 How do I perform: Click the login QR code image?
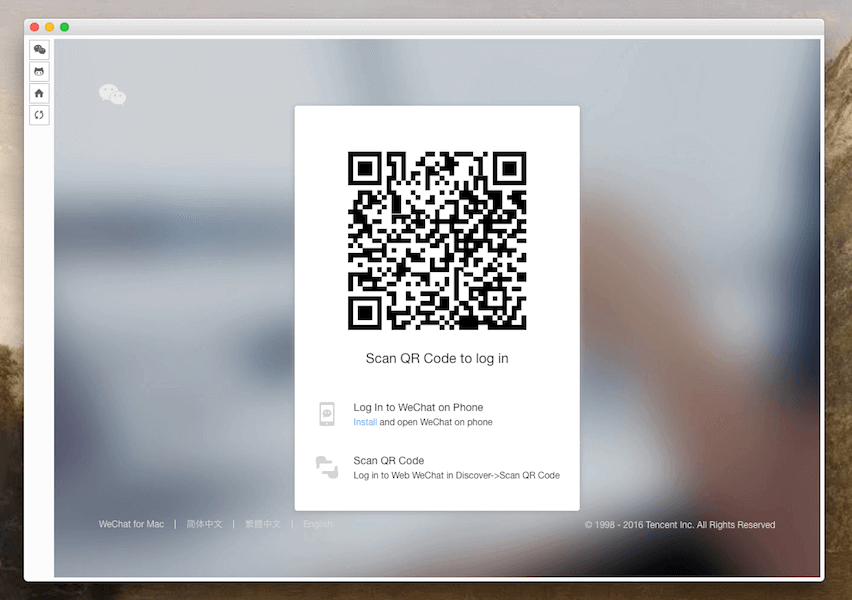437,240
